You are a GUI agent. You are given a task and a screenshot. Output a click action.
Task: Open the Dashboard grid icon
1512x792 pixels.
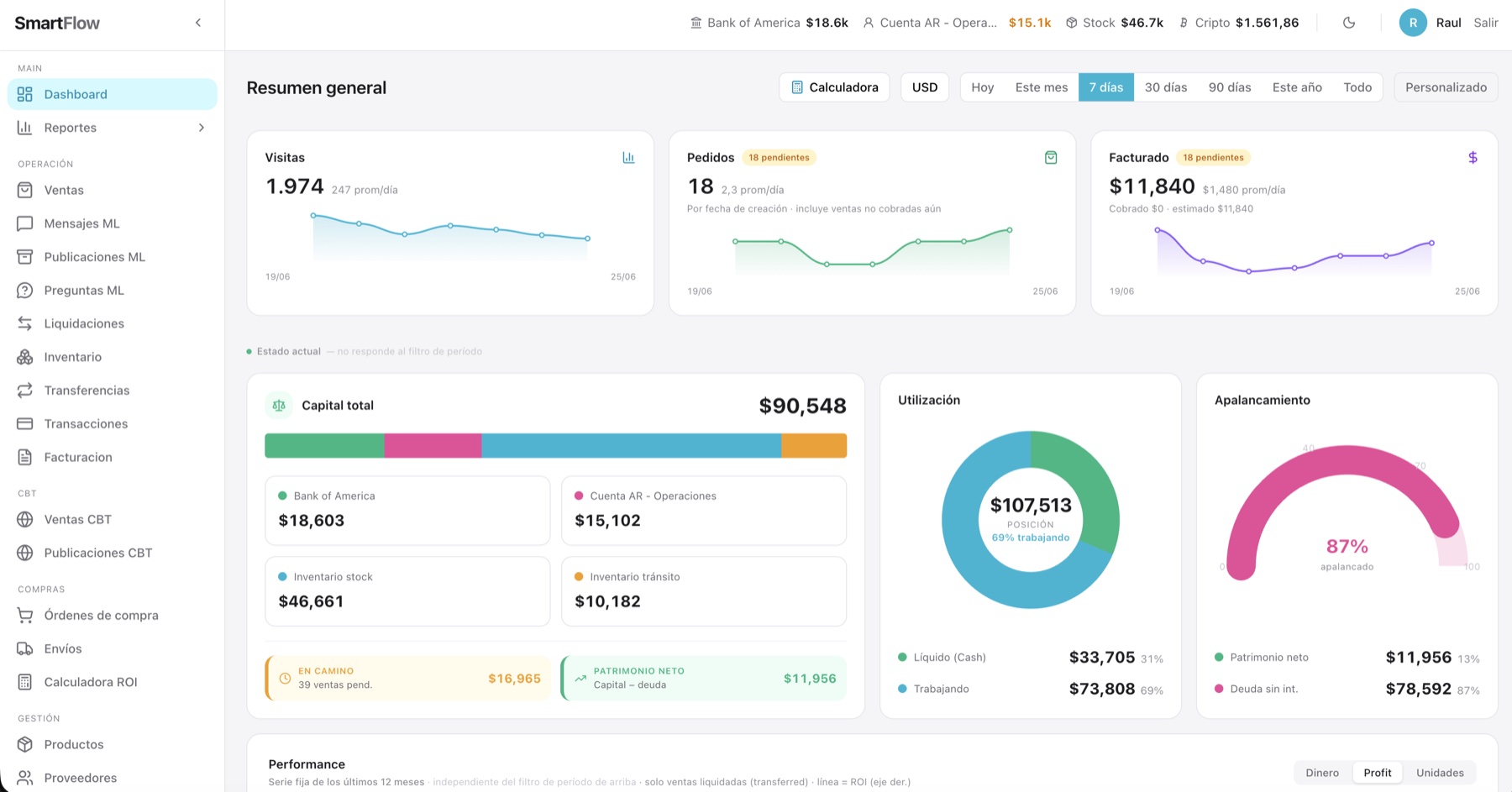(x=25, y=94)
